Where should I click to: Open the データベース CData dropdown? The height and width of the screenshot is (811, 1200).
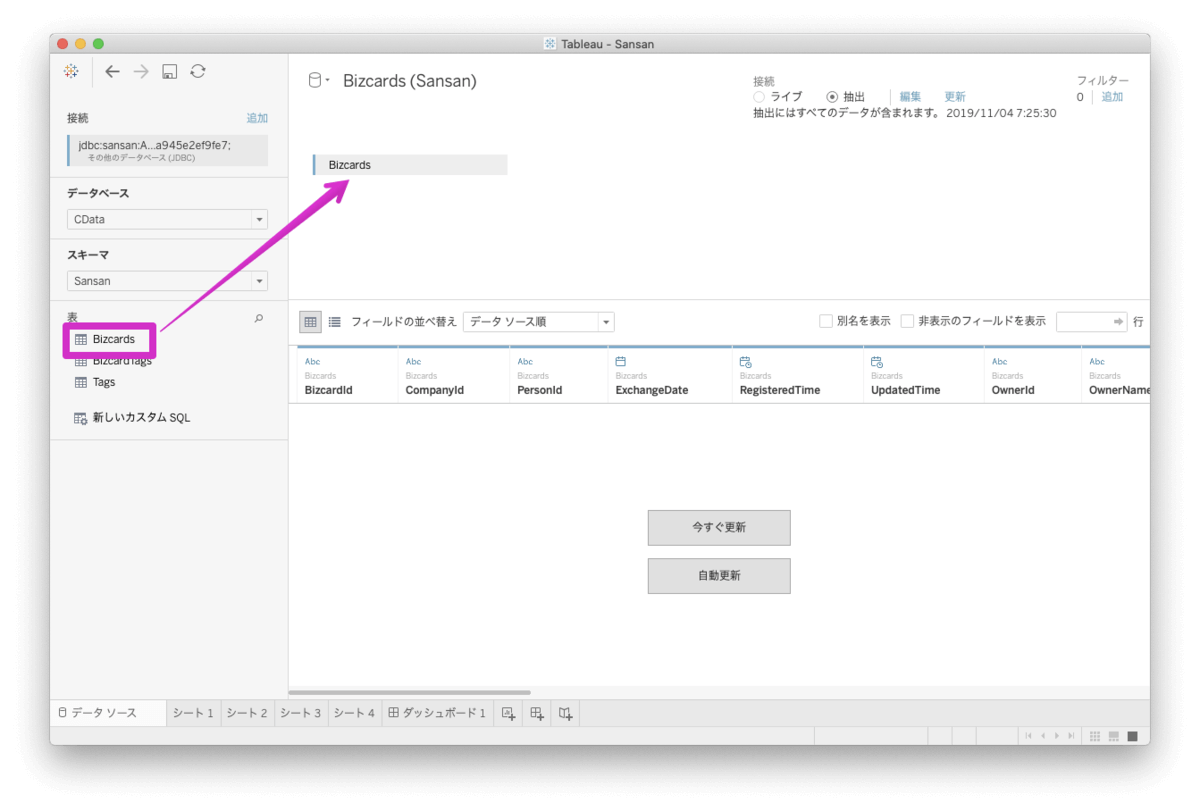point(167,219)
